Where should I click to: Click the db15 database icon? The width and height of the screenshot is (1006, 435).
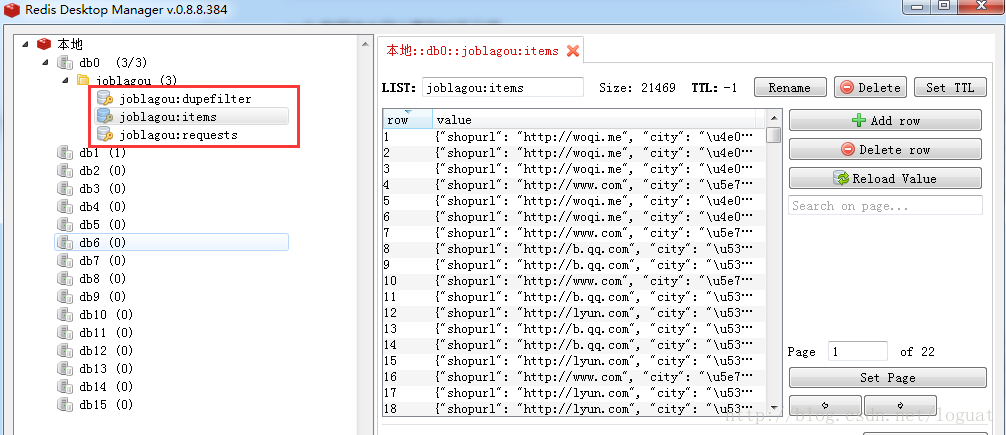click(x=64, y=404)
